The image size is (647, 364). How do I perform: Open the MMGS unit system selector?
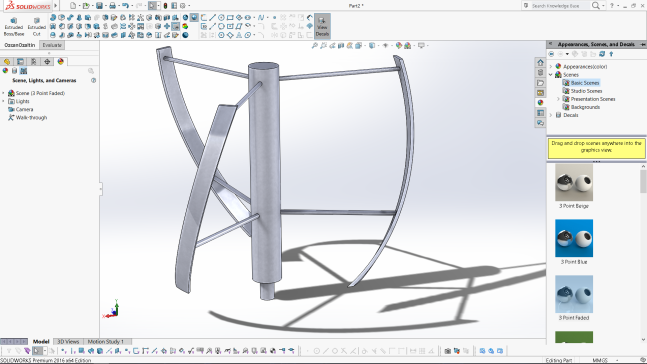click(604, 360)
